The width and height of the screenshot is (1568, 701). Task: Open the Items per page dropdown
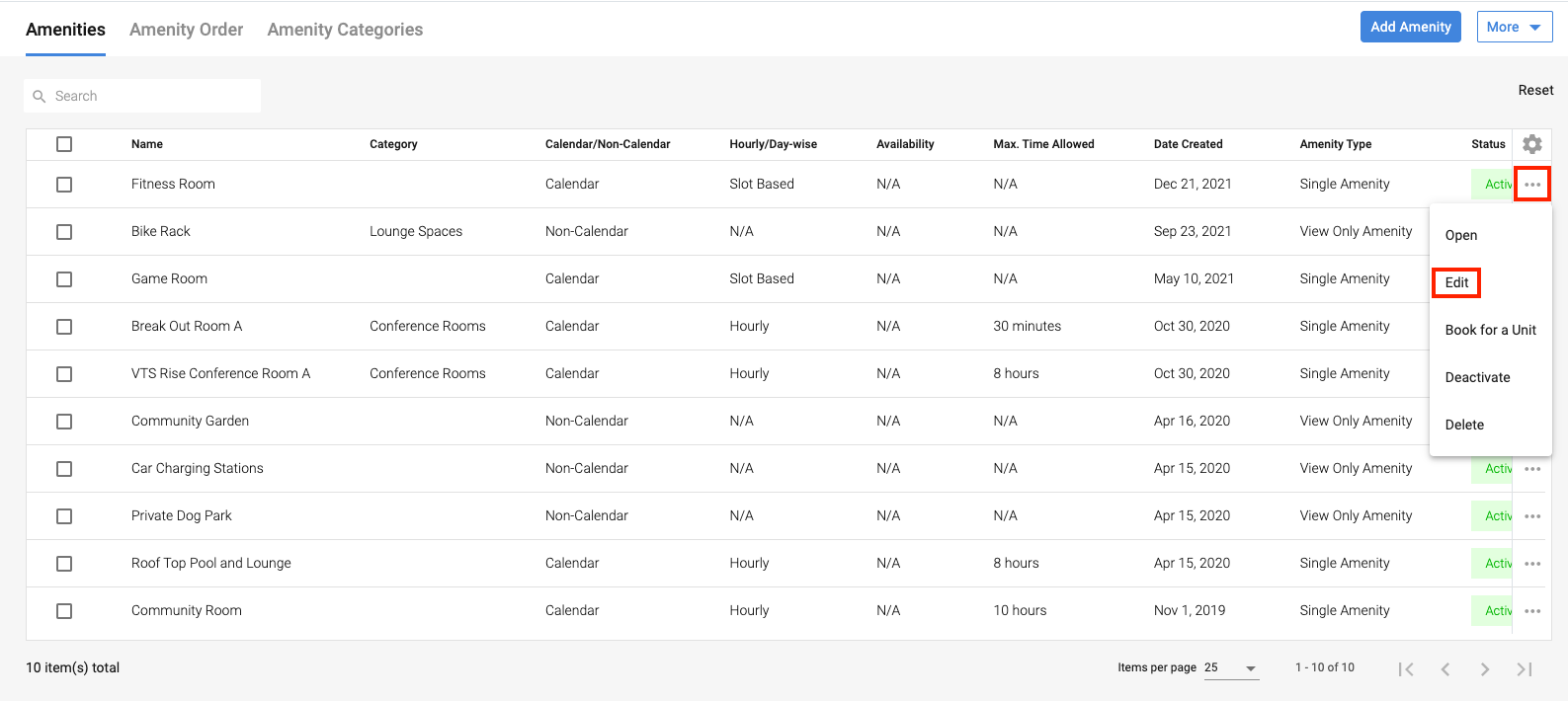pyautogui.click(x=1231, y=668)
